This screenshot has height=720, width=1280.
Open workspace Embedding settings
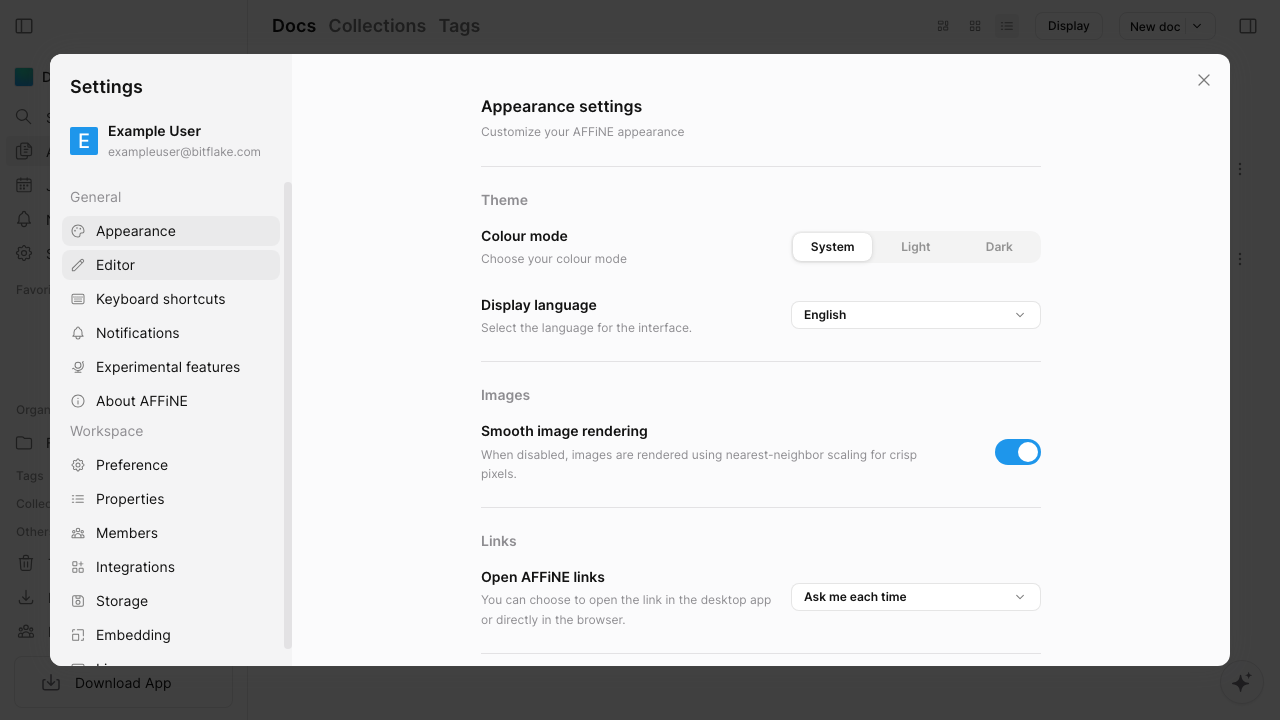(171, 635)
